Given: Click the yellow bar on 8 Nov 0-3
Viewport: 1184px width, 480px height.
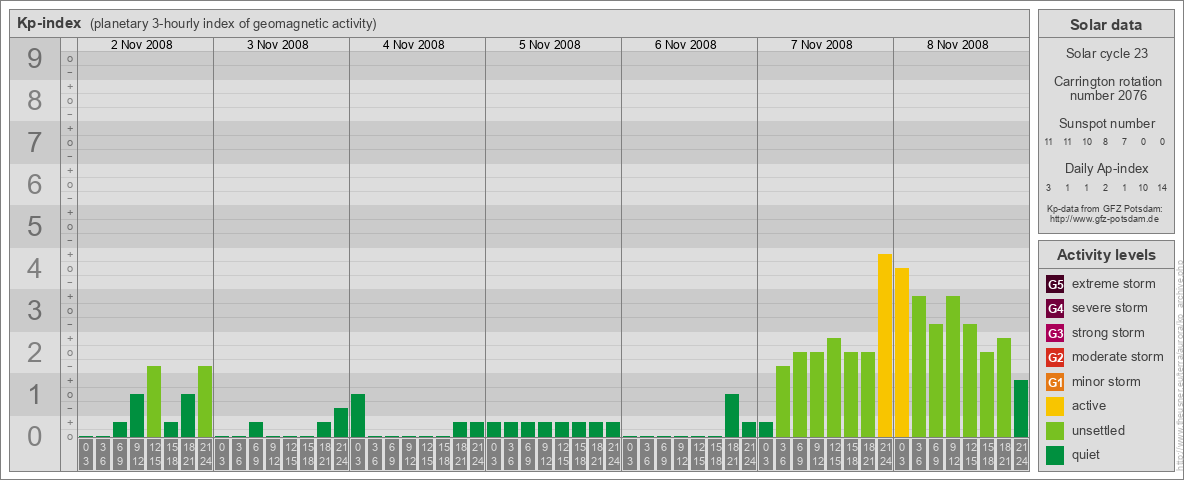Looking at the screenshot, I should [x=902, y=352].
